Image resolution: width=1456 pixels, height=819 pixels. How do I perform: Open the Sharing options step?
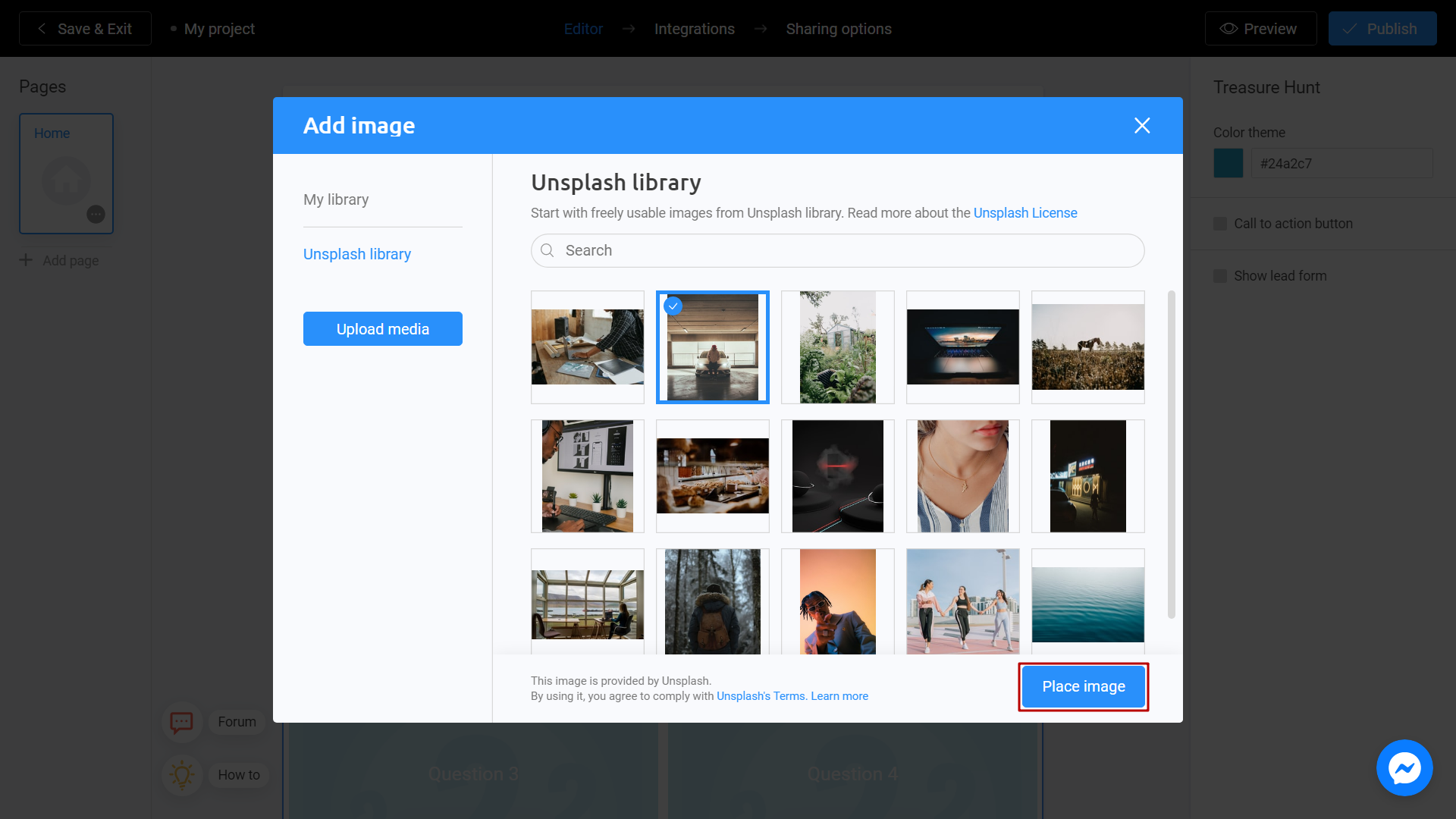point(839,28)
